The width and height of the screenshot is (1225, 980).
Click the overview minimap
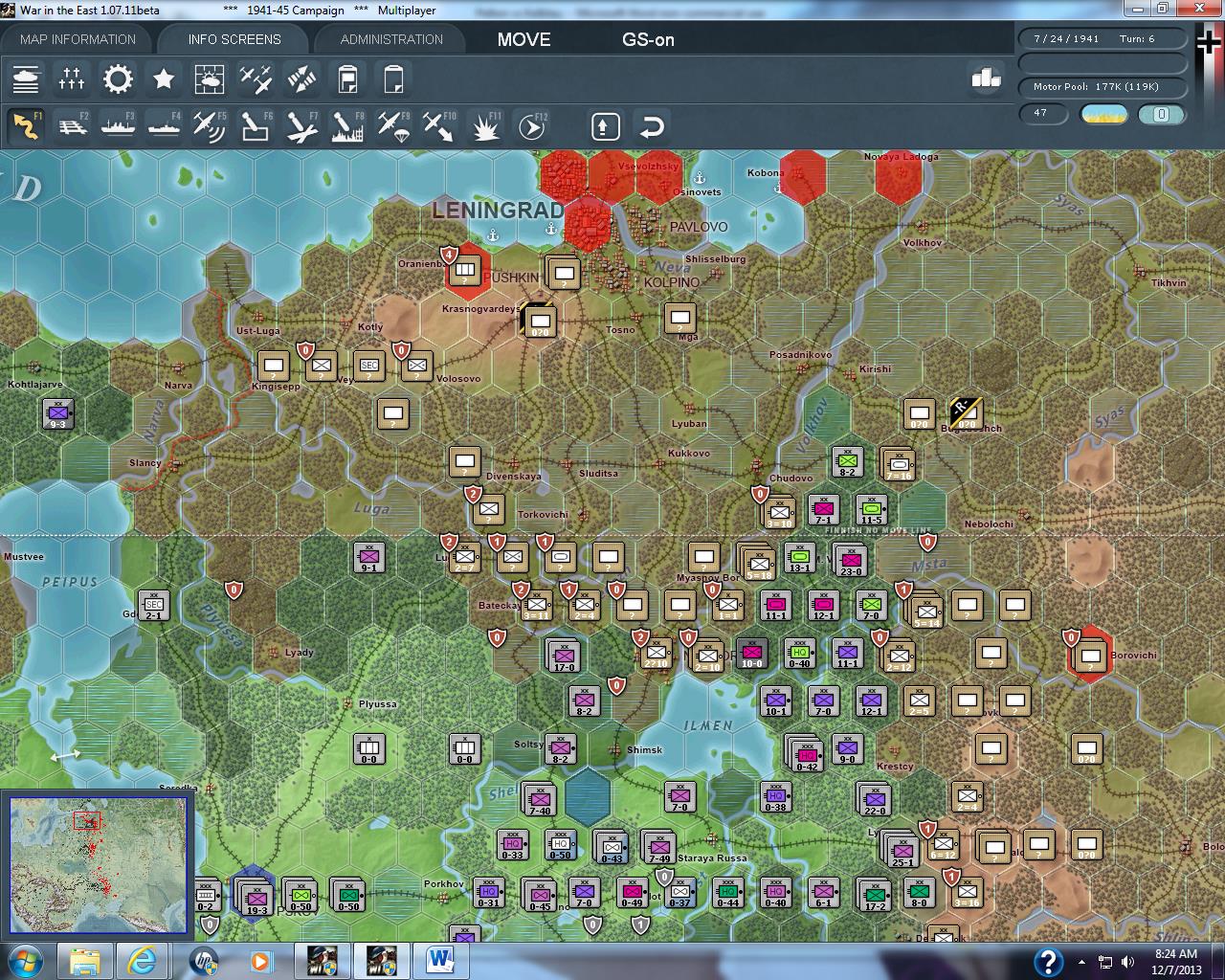(98, 863)
